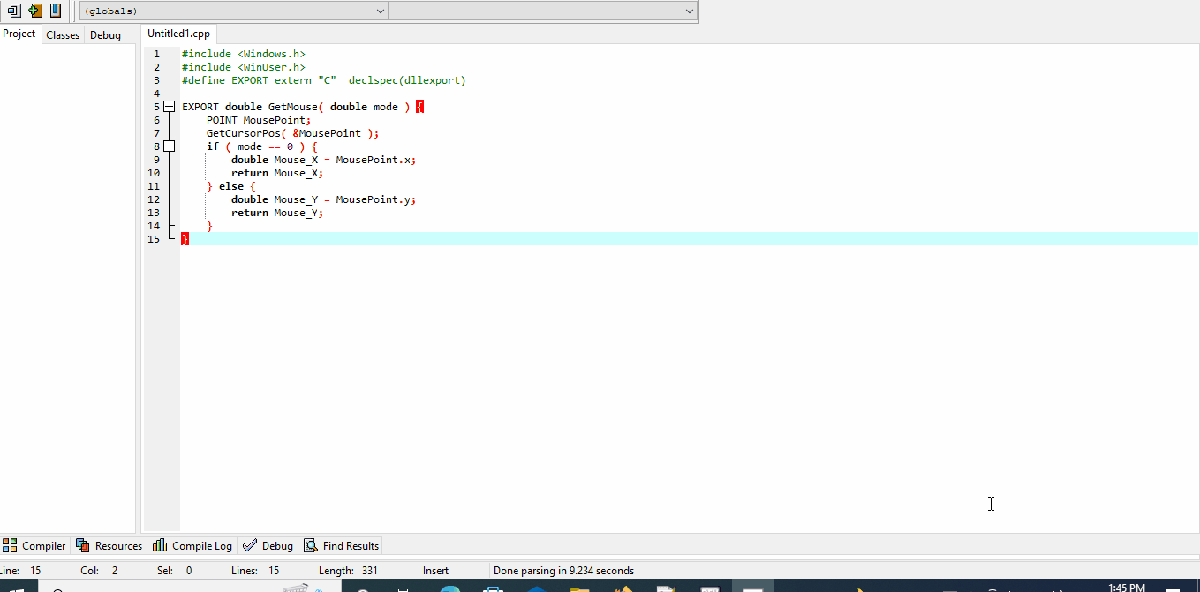Viewport: 1200px width, 592px height.
Task: Click the Insert mode indicator in the status bar
Action: [436, 569]
